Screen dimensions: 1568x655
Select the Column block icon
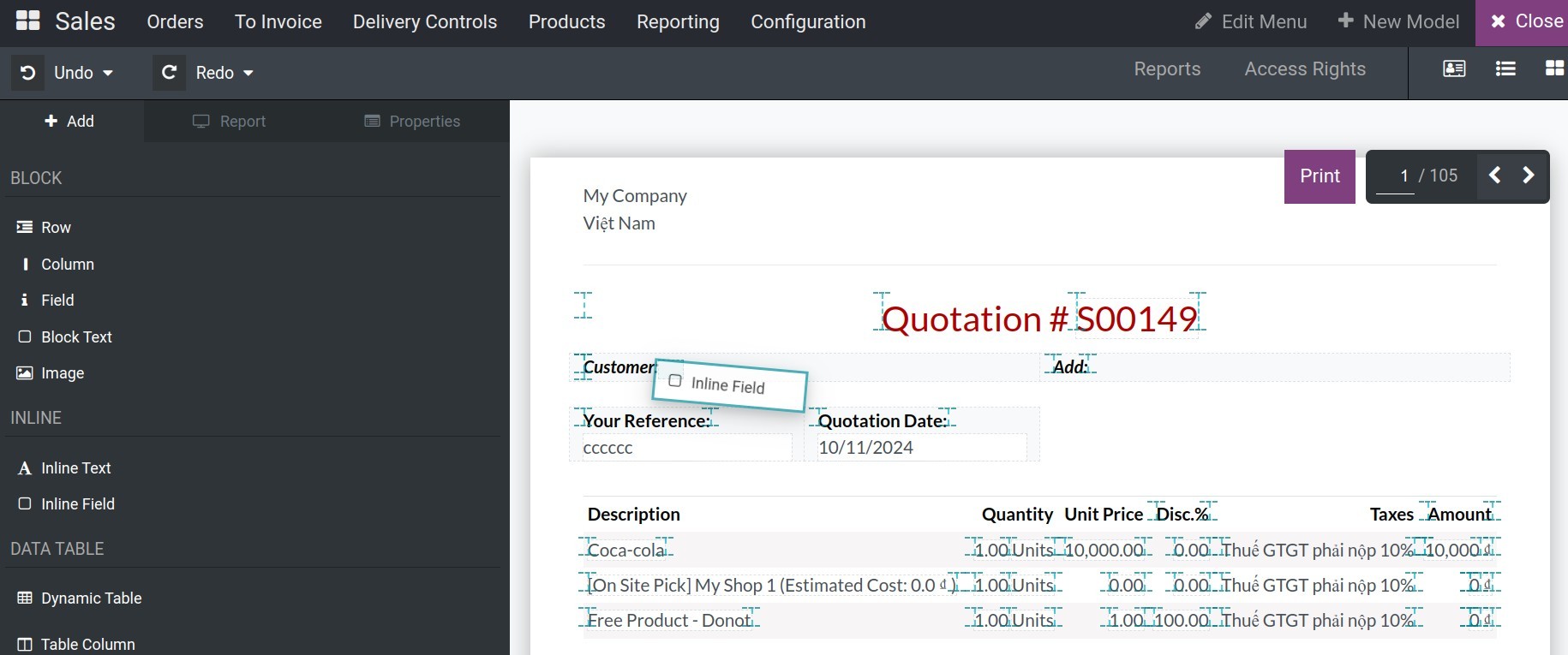pyautogui.click(x=25, y=265)
